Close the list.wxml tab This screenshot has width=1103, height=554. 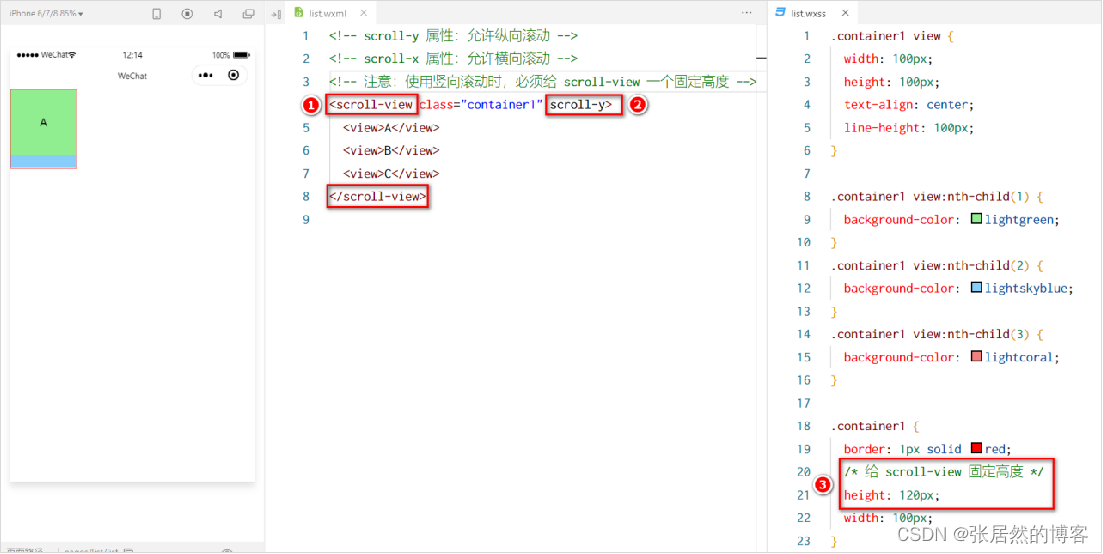tap(364, 13)
